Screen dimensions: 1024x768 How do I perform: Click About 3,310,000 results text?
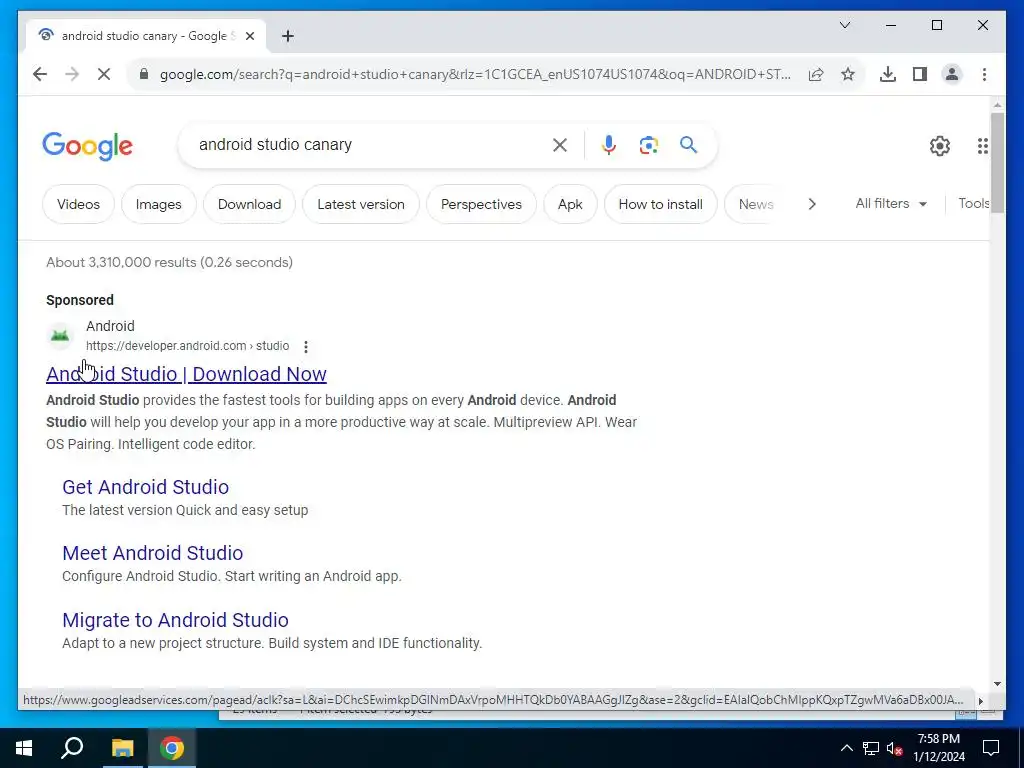coord(169,263)
